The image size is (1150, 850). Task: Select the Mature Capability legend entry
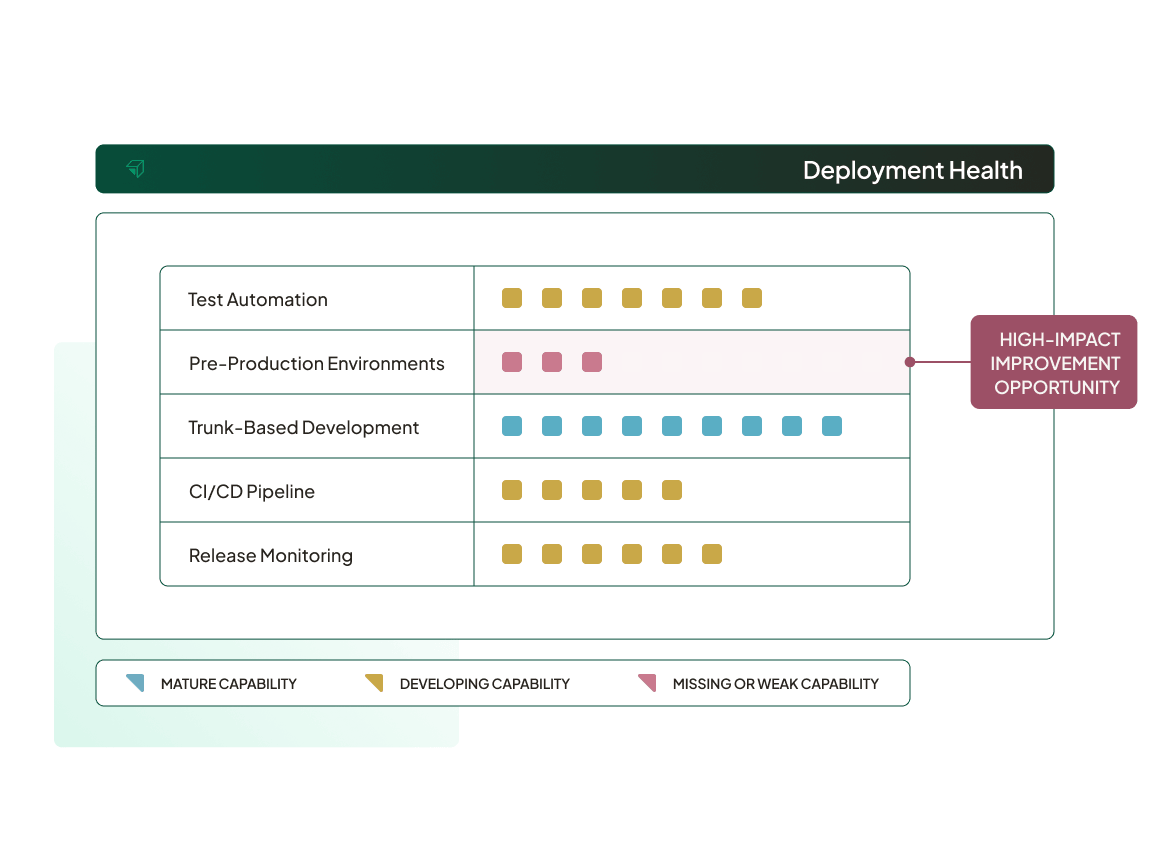[x=227, y=683]
